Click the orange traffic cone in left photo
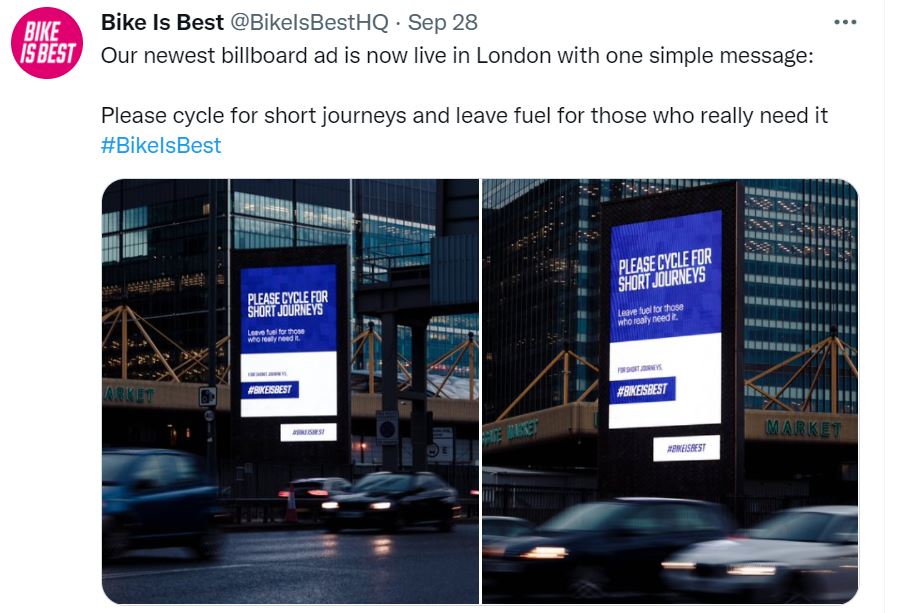The image size is (909, 613). (292, 505)
